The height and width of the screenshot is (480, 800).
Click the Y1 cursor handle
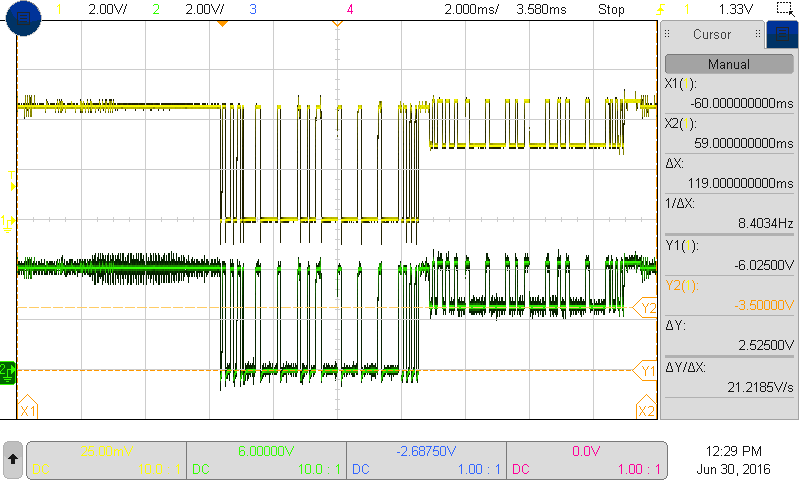(x=646, y=371)
